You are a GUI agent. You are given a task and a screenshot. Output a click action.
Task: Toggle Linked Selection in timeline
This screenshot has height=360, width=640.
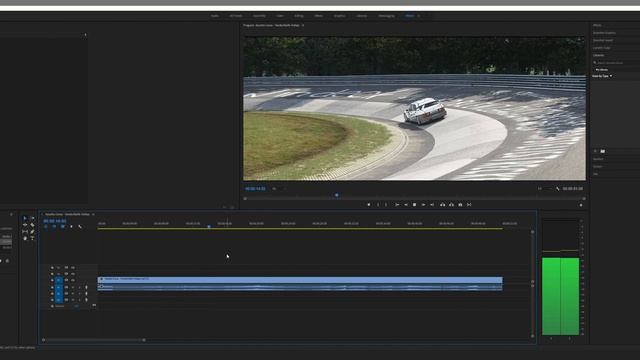coord(63,227)
